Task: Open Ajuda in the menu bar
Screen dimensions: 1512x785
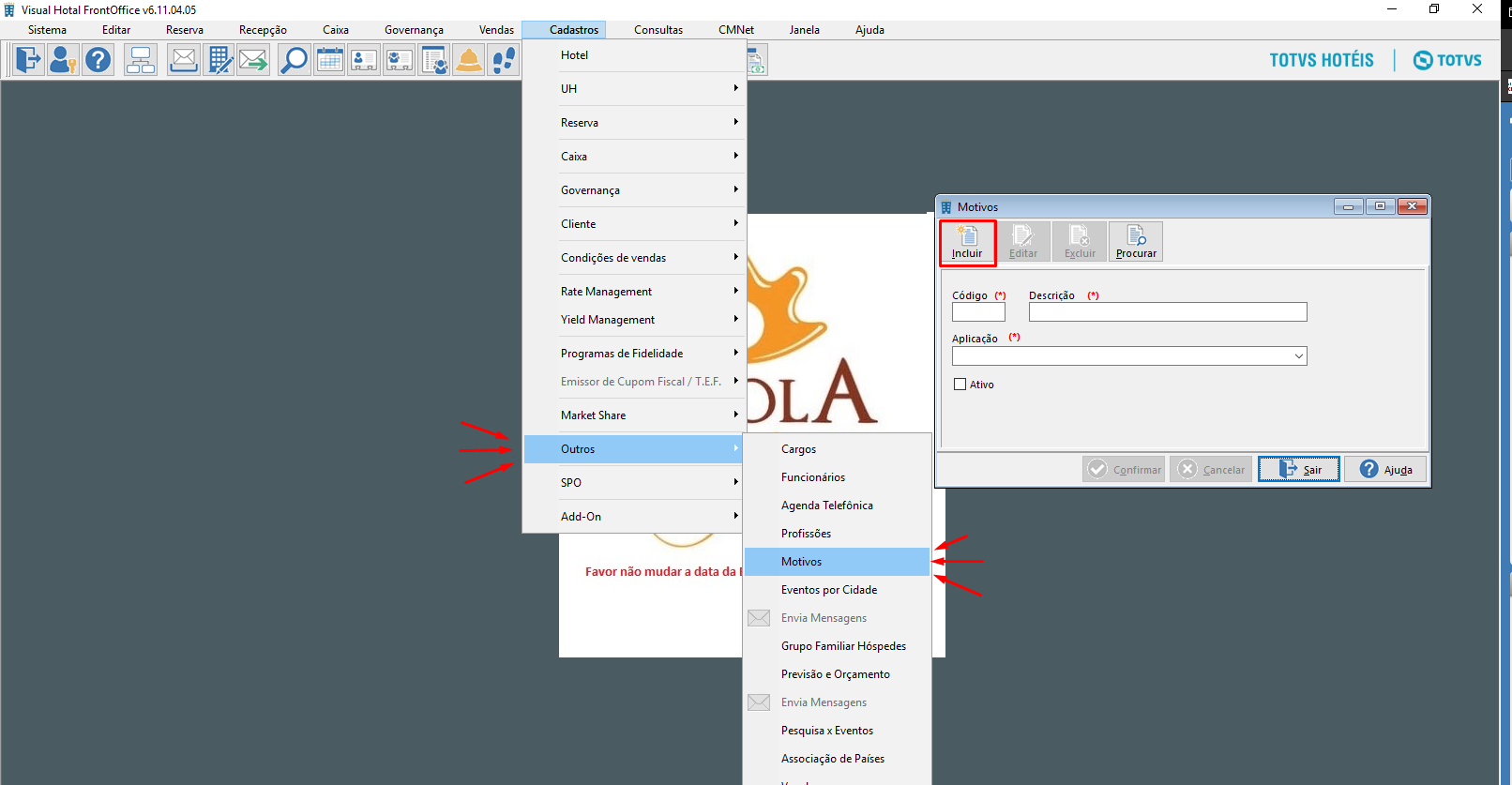Action: 869,30
